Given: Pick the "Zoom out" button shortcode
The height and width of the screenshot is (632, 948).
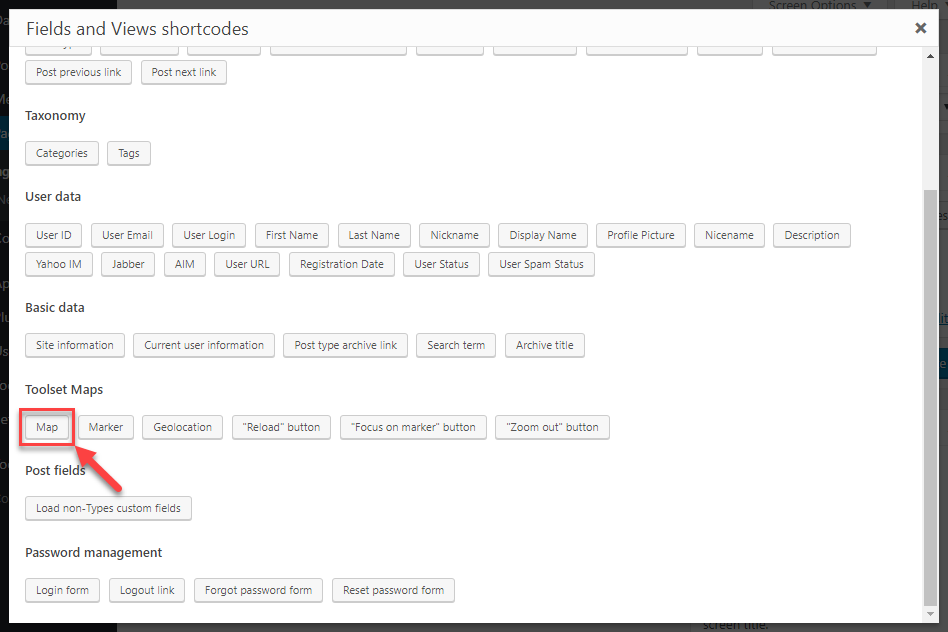Looking at the screenshot, I should coord(552,427).
